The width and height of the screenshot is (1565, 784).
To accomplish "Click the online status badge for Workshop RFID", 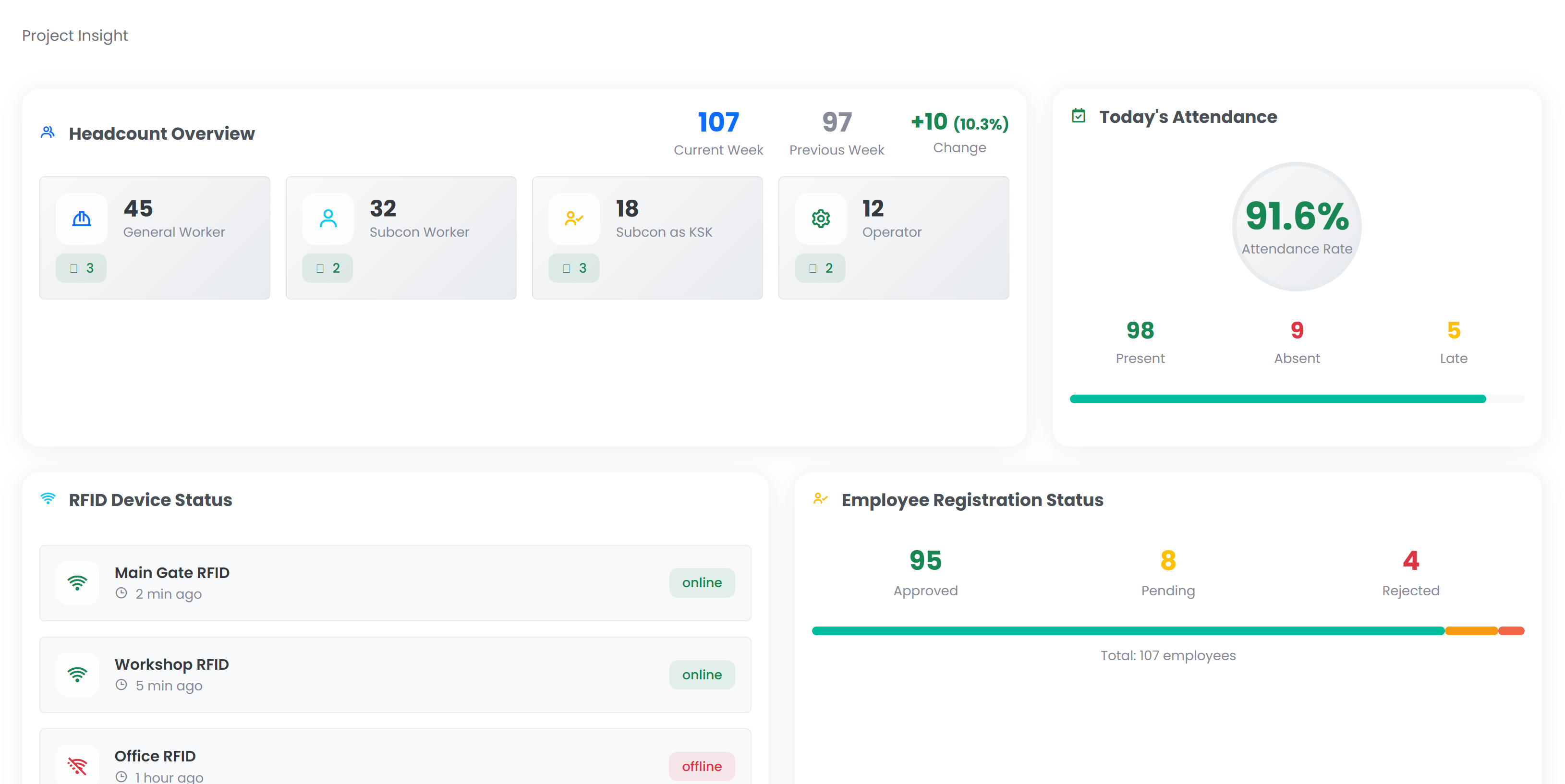I will click(x=702, y=675).
